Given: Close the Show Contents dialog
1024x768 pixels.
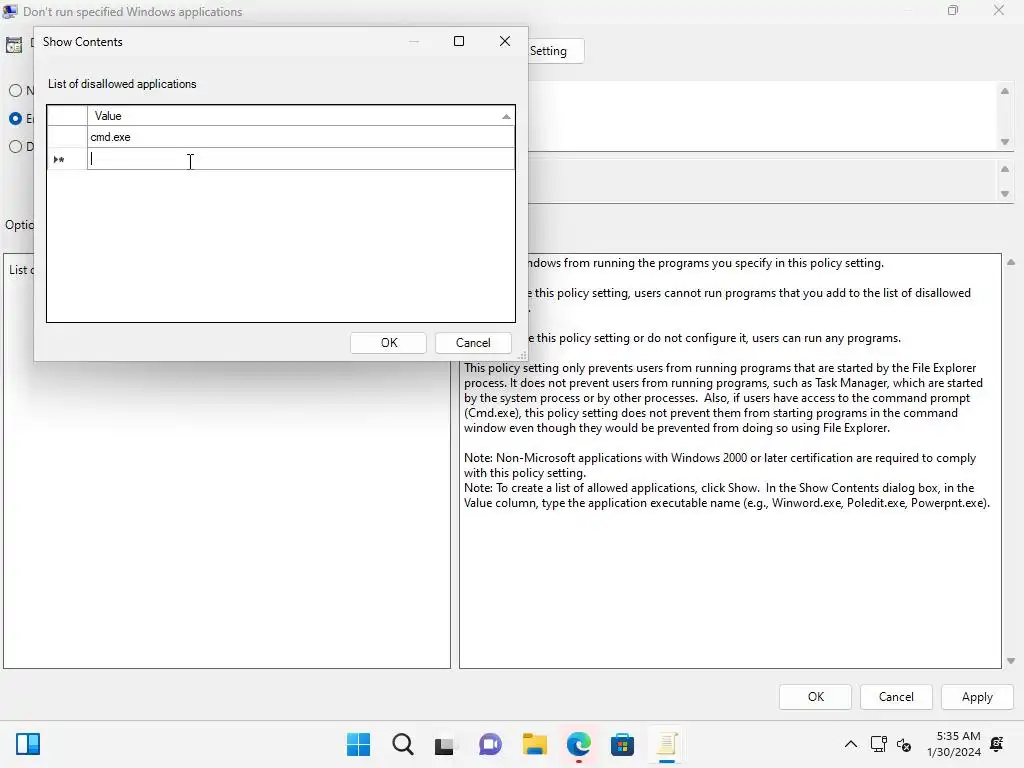Looking at the screenshot, I should pos(505,41).
